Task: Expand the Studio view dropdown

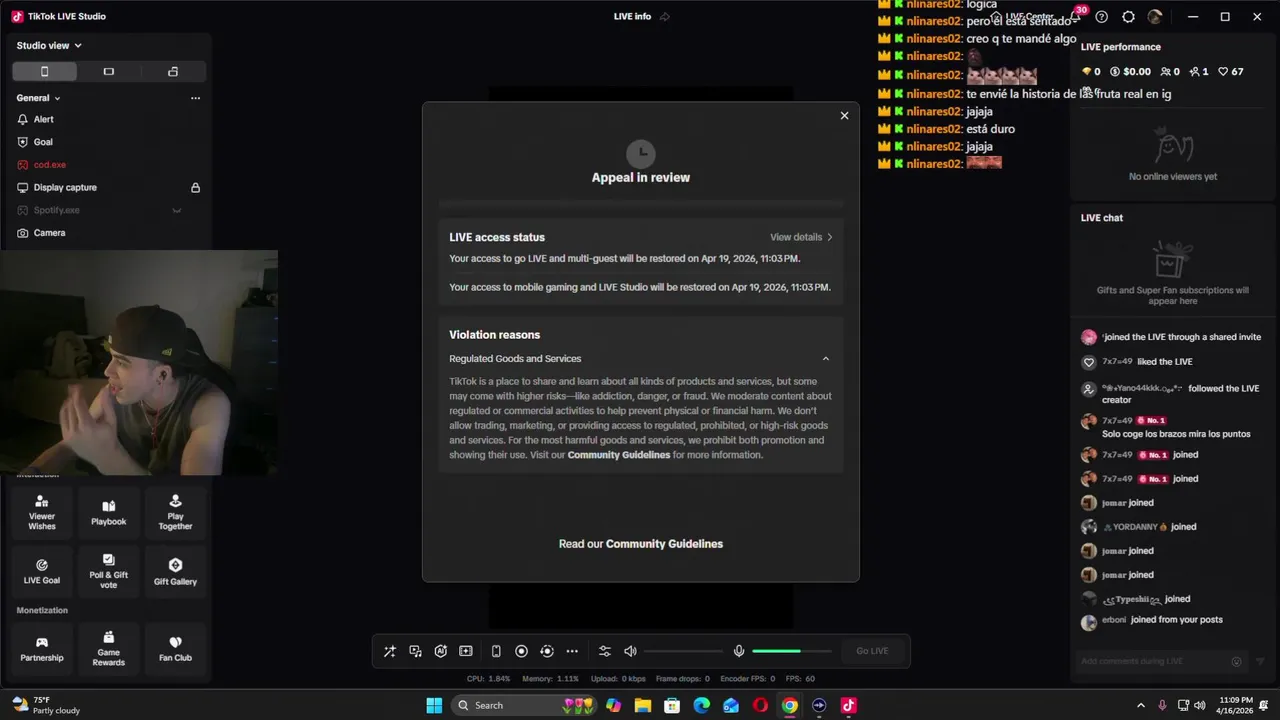Action: point(49,46)
